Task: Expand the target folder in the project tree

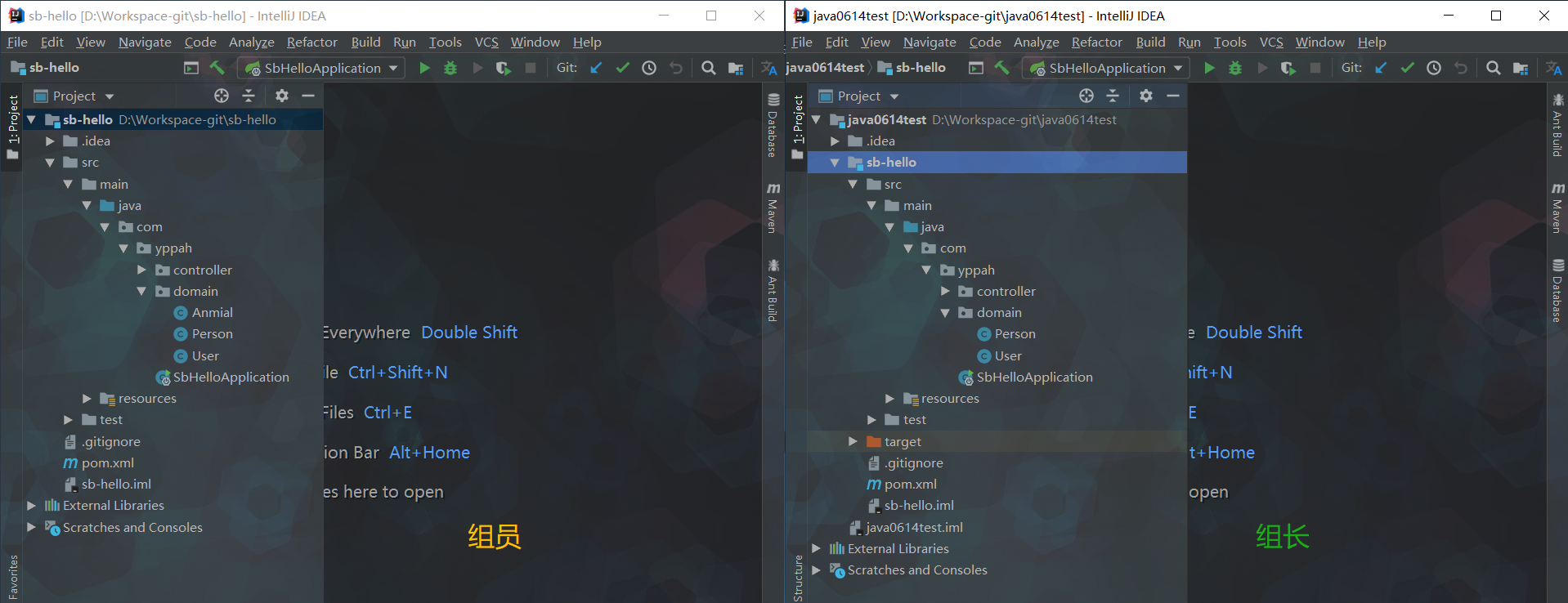Action: click(x=853, y=441)
